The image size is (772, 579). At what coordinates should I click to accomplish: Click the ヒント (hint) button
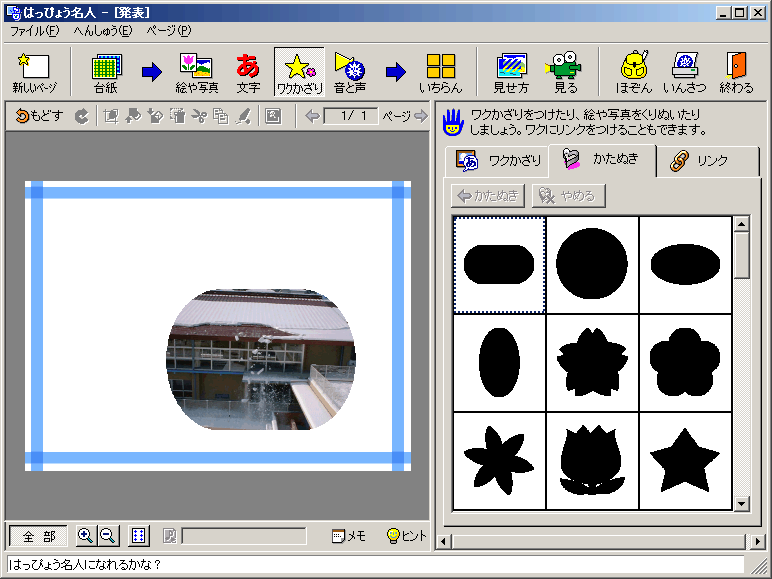click(x=407, y=536)
